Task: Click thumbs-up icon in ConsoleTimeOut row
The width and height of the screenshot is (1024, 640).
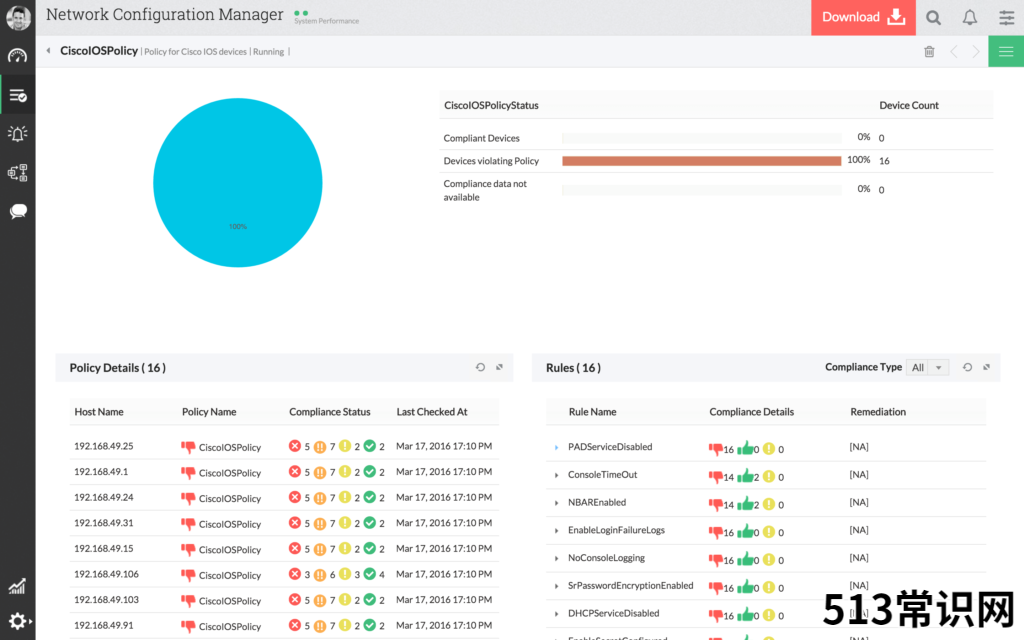Action: [x=745, y=475]
